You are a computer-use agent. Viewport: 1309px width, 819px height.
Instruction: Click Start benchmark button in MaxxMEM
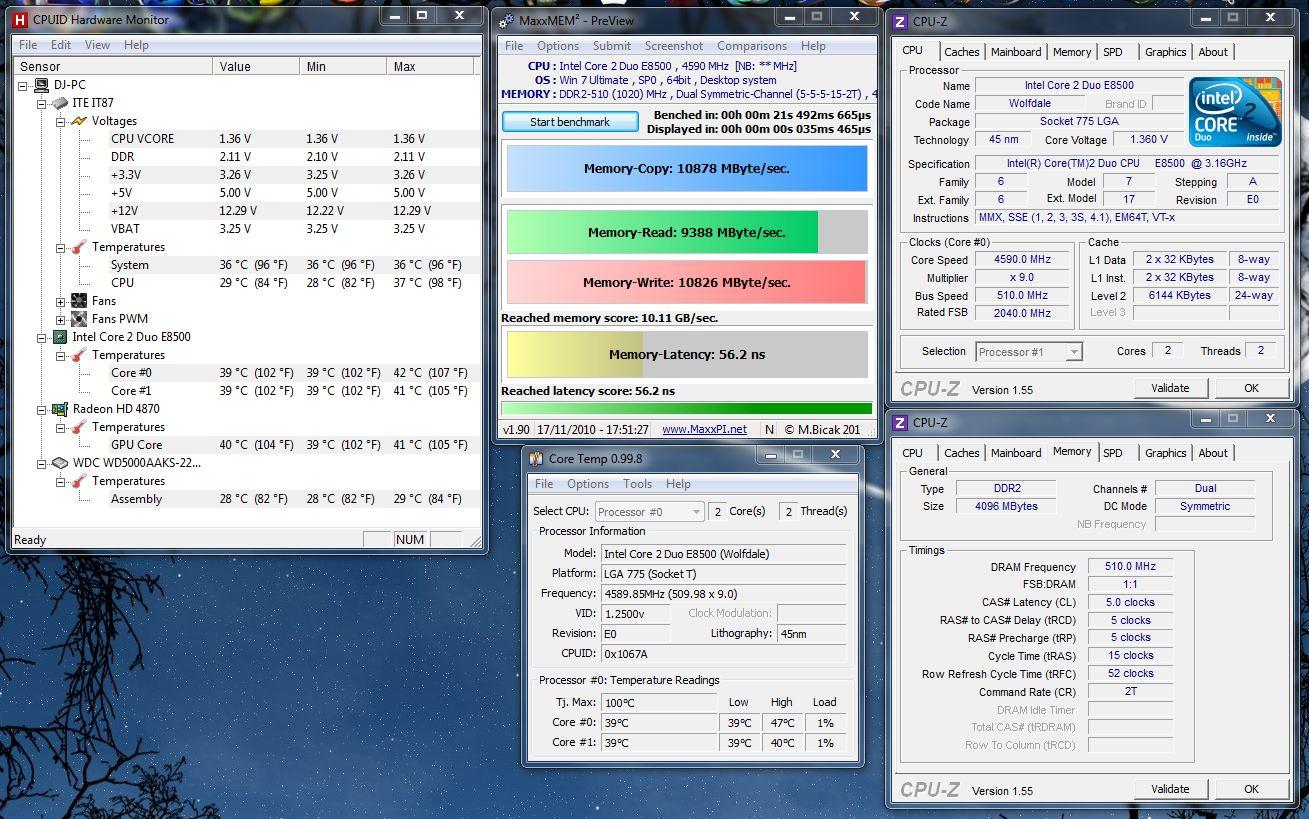pyautogui.click(x=570, y=122)
